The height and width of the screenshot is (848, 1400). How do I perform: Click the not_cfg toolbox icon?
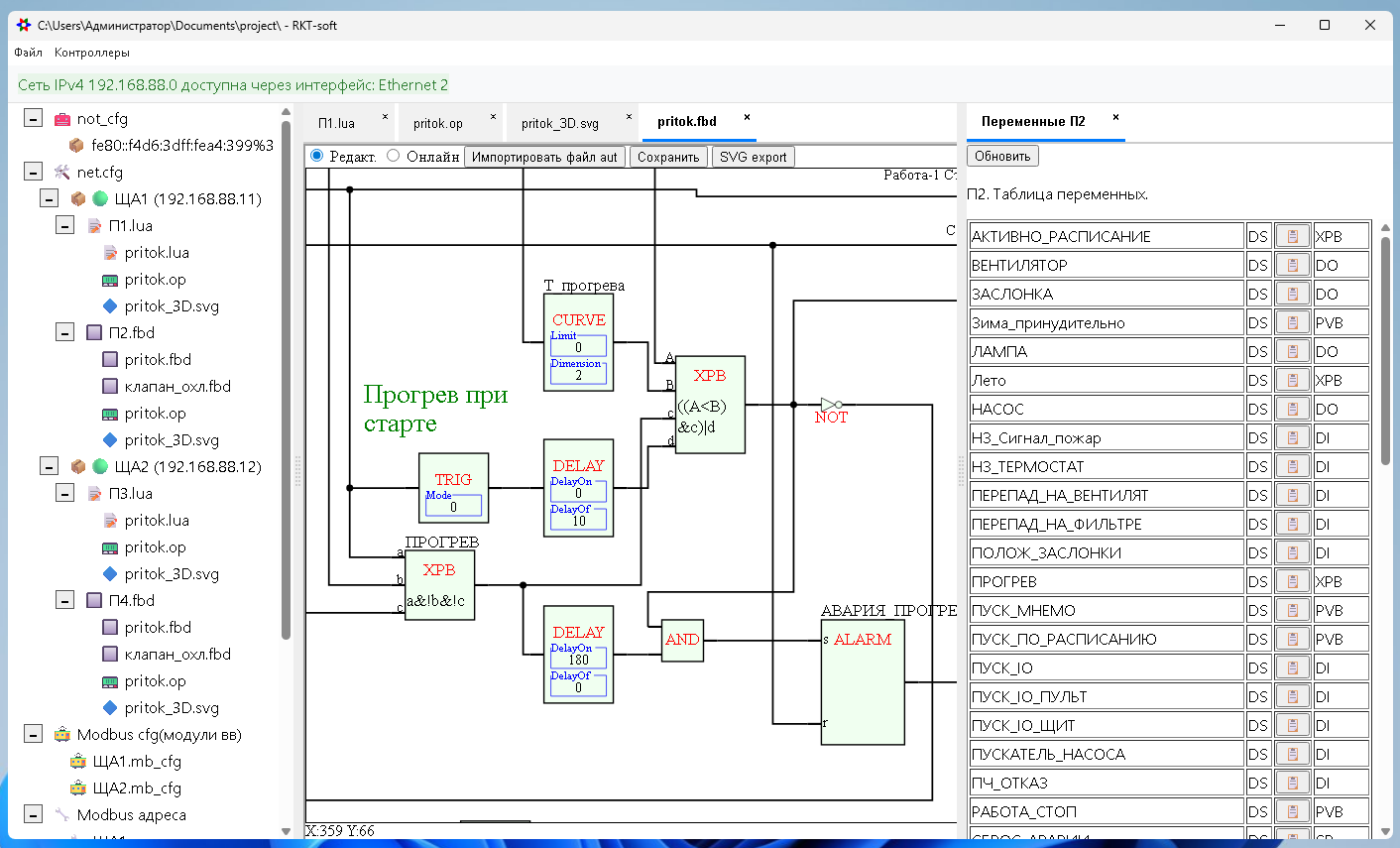(x=62, y=119)
